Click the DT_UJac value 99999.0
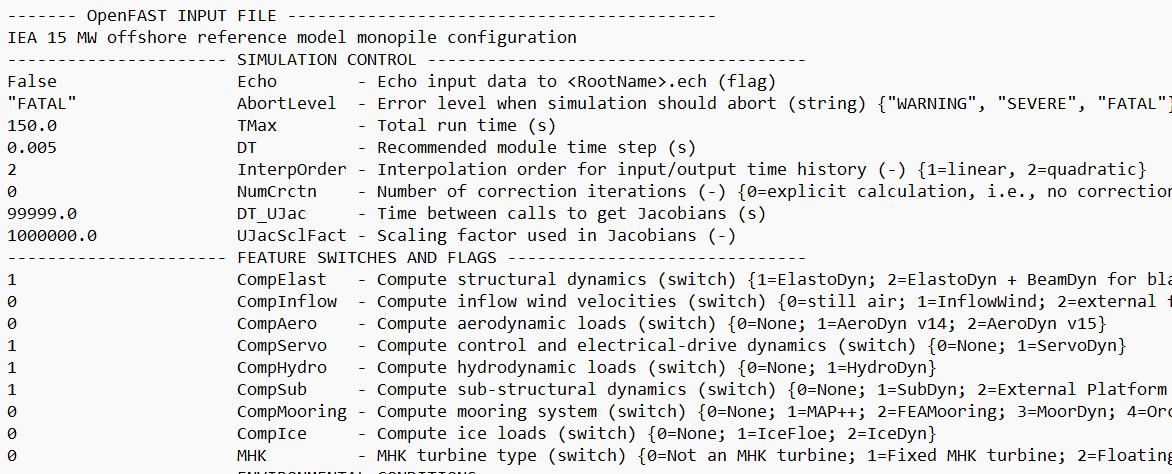This screenshot has width=1172, height=474. [x=42, y=213]
